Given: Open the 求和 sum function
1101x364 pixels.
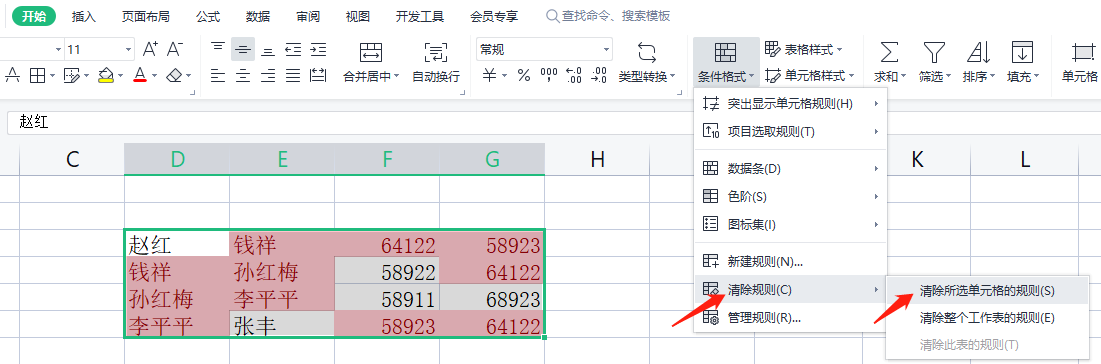Looking at the screenshot, I should (x=889, y=62).
